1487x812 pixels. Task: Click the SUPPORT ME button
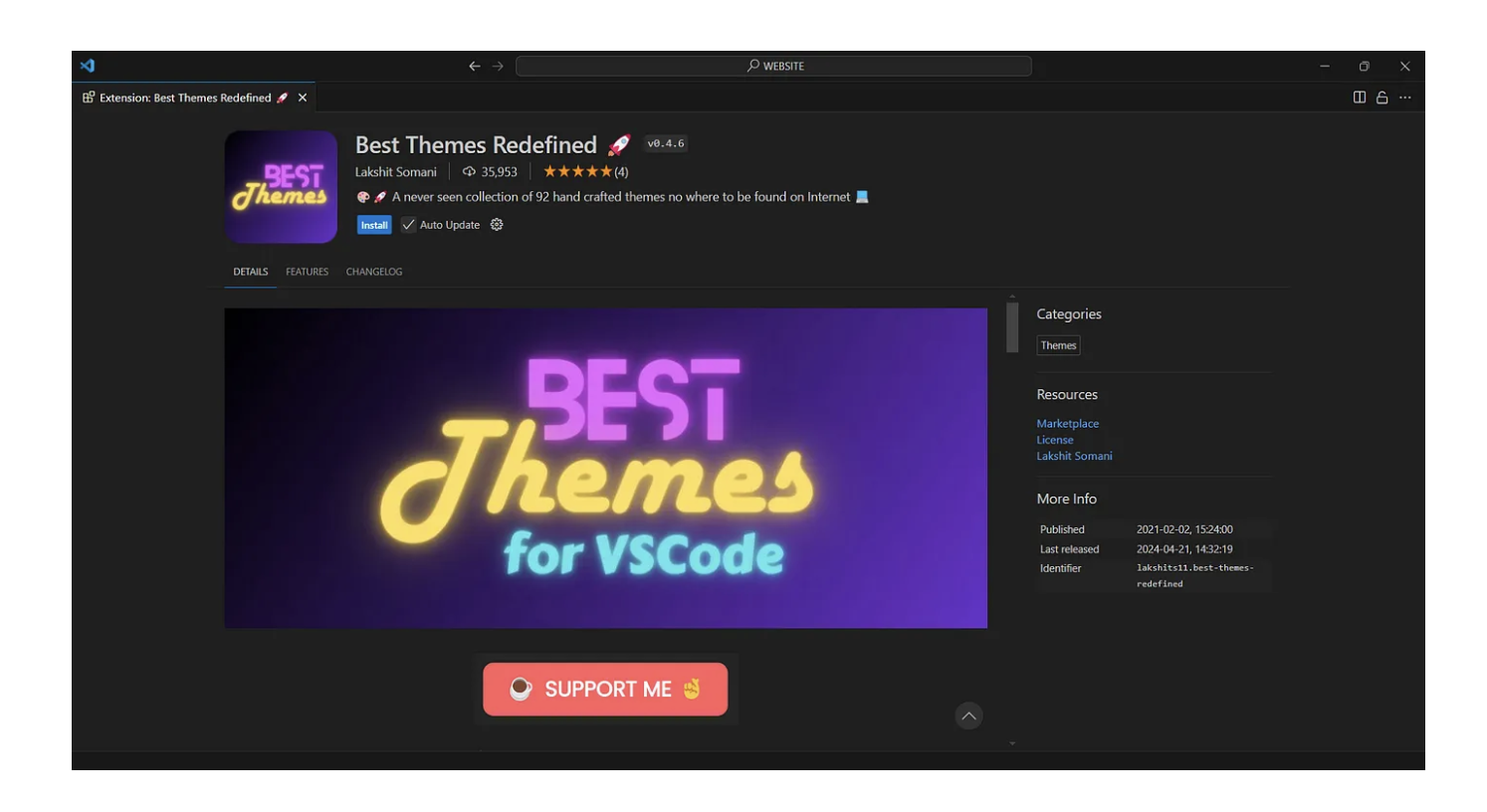605,689
